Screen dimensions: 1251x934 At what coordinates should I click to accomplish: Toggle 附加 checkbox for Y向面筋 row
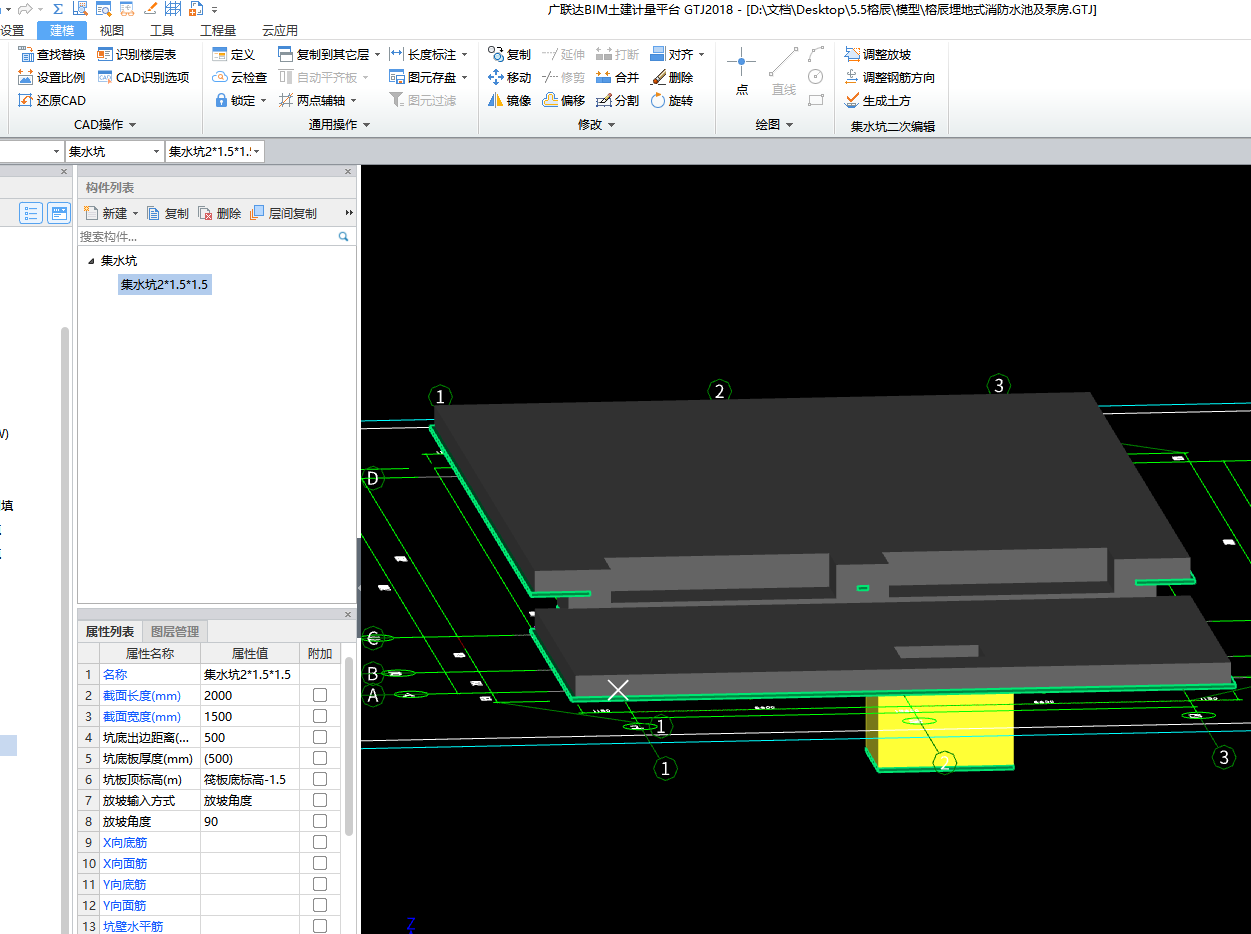320,905
